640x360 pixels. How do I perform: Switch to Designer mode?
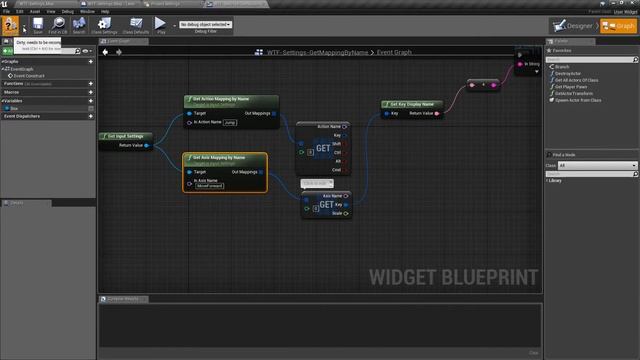click(x=573, y=26)
